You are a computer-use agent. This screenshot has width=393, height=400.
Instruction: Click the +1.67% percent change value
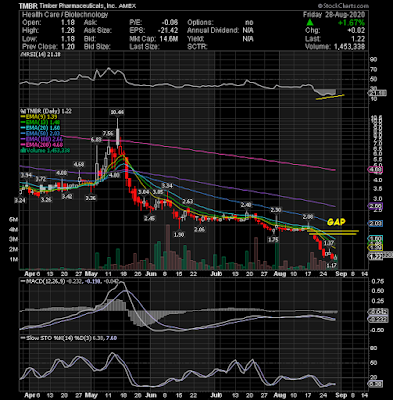pos(351,23)
